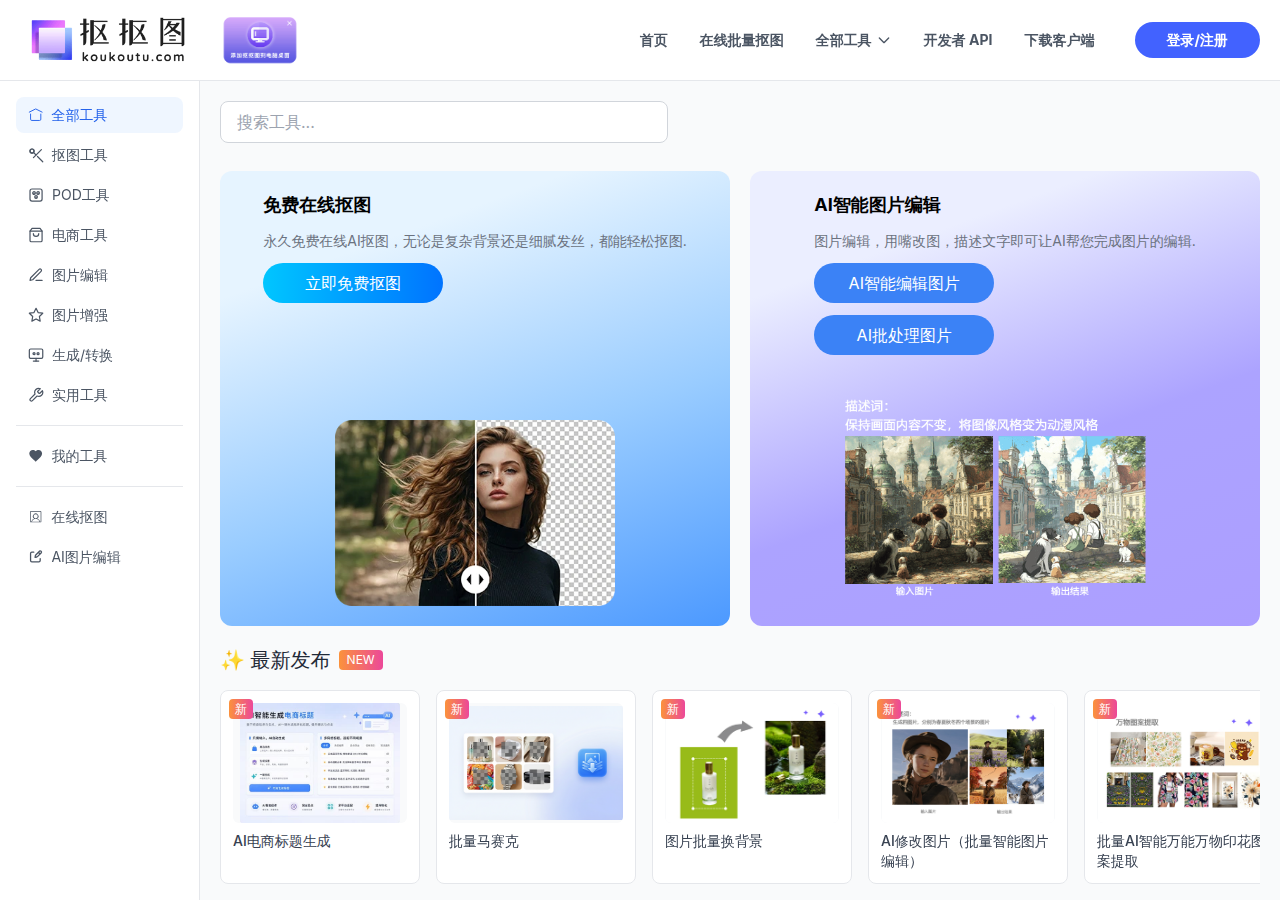Click the 批量马赛克 card title text
1280x900 pixels.
pos(484,841)
